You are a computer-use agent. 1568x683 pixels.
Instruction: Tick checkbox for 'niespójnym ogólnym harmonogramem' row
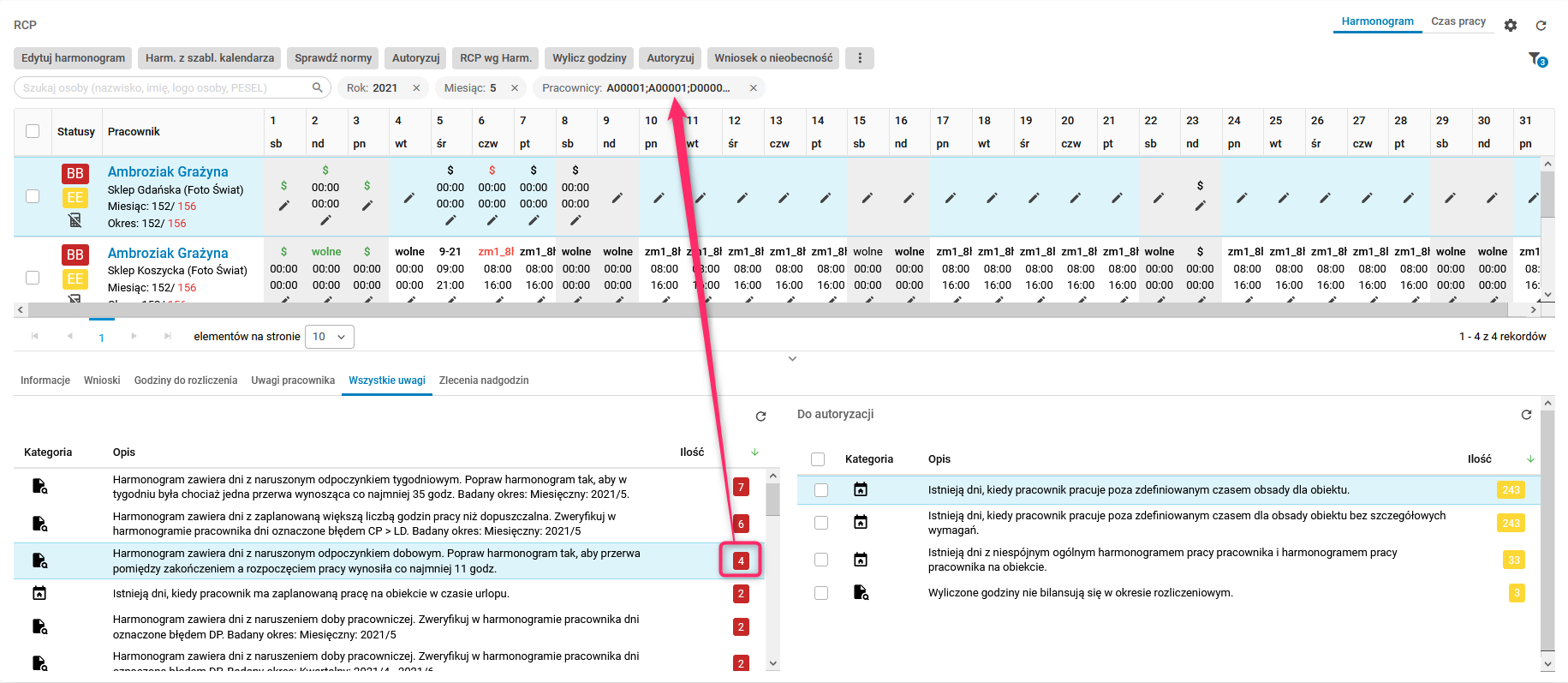click(x=821, y=560)
